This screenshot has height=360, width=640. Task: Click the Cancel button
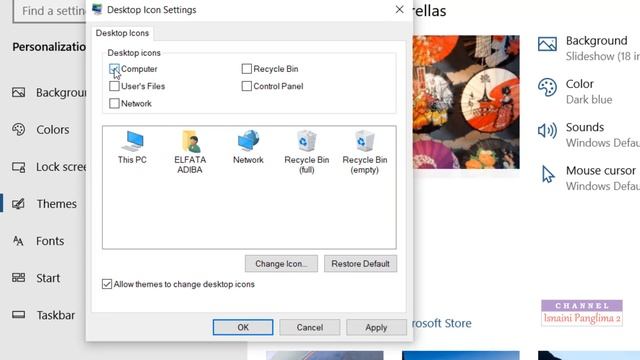(310, 327)
